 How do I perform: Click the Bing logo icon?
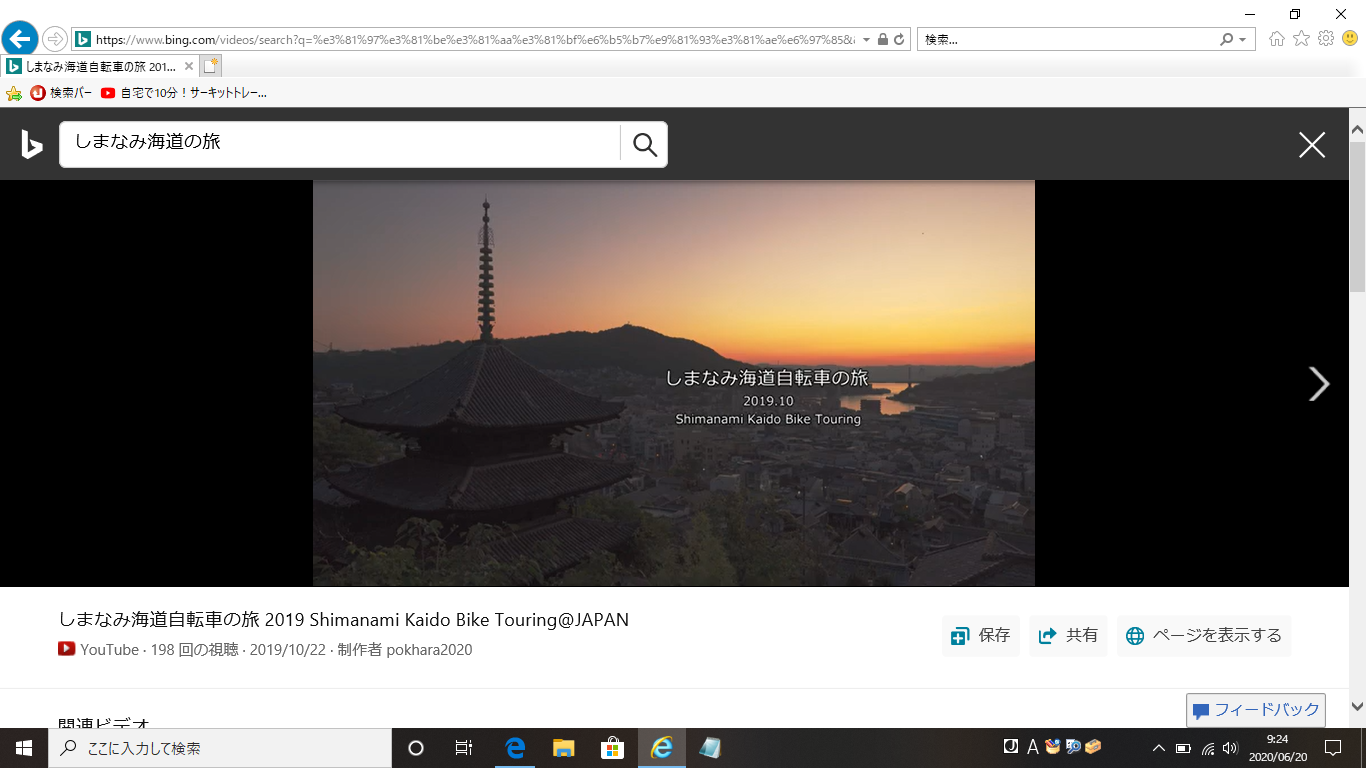(x=32, y=145)
